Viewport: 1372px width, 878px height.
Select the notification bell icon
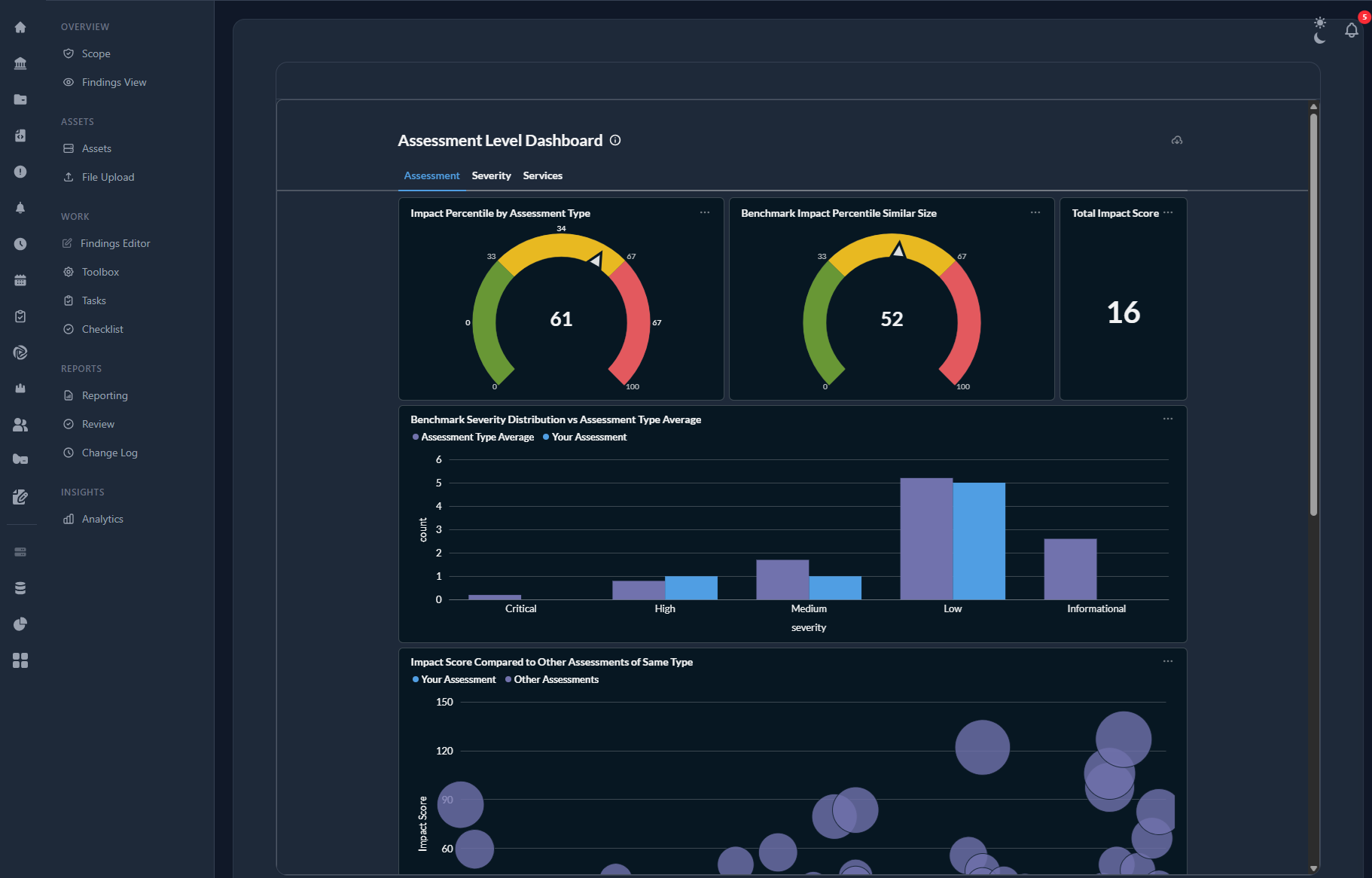1352,30
